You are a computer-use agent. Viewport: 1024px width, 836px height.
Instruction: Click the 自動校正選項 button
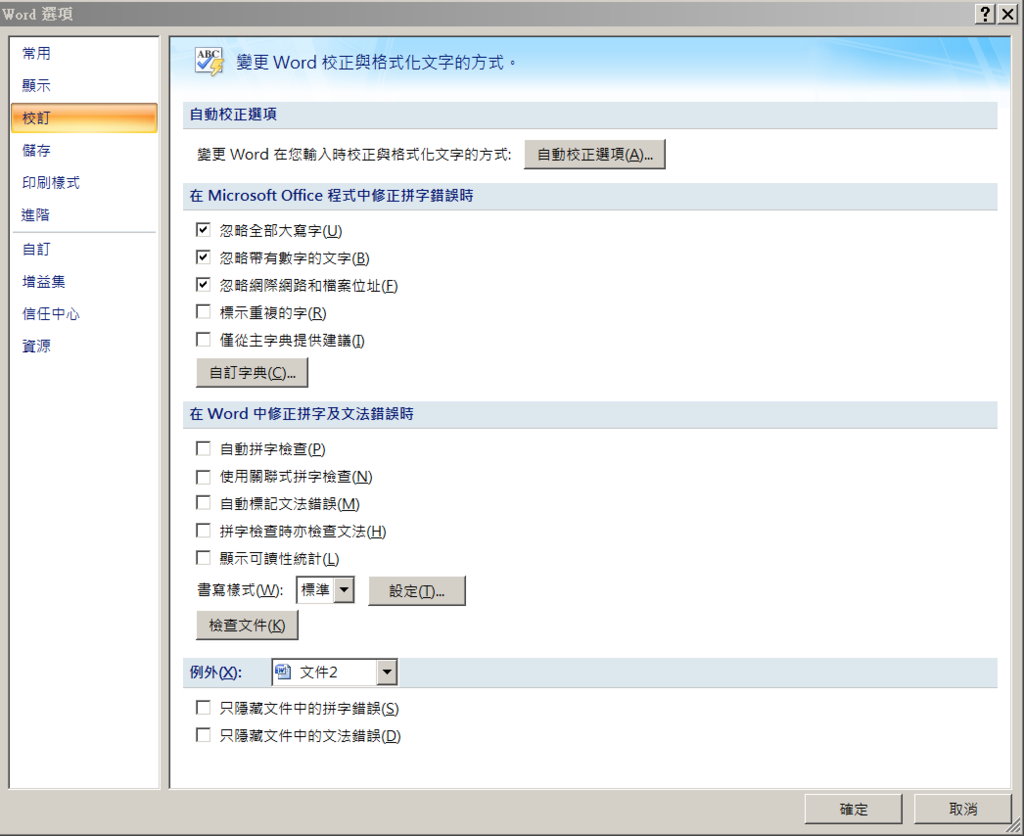click(x=595, y=154)
